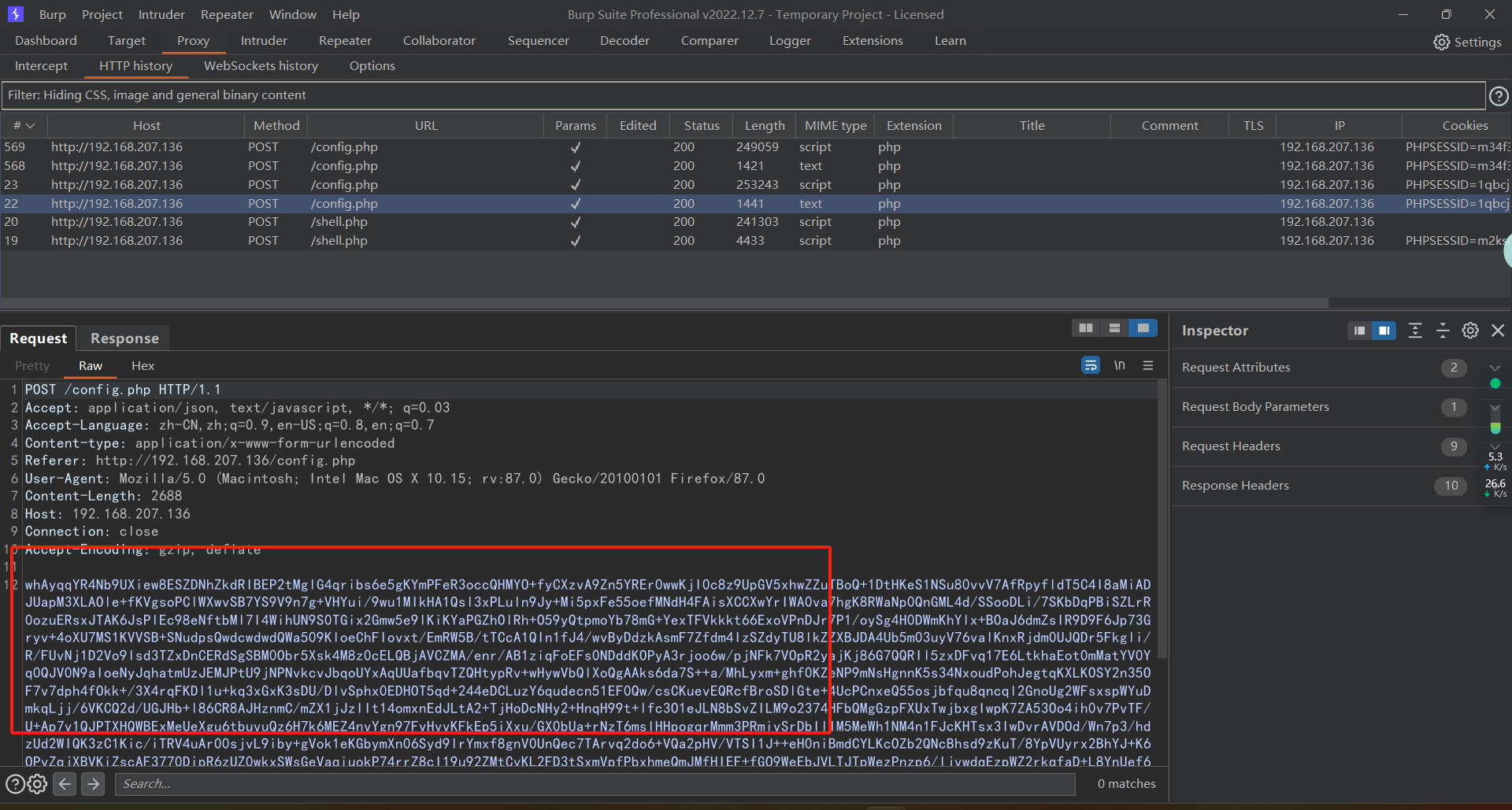Toggle message line wrap icon
Image resolution: width=1512 pixels, height=810 pixels.
(x=1091, y=365)
